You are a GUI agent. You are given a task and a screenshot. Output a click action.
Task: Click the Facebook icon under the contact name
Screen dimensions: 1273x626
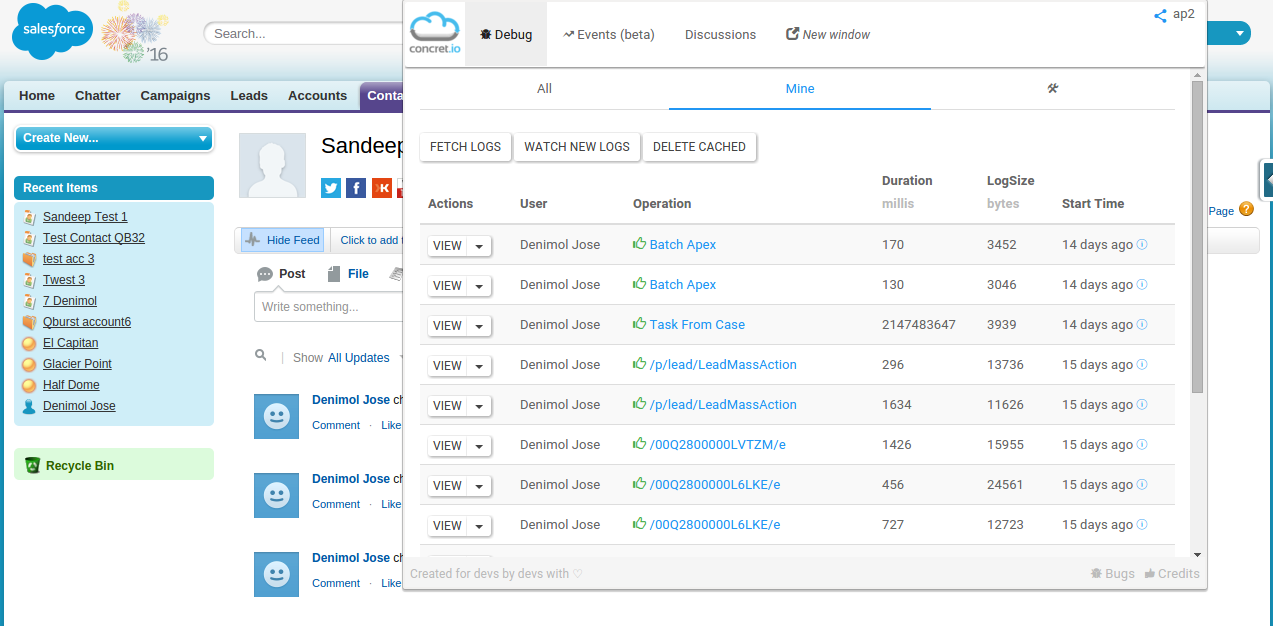(x=356, y=188)
